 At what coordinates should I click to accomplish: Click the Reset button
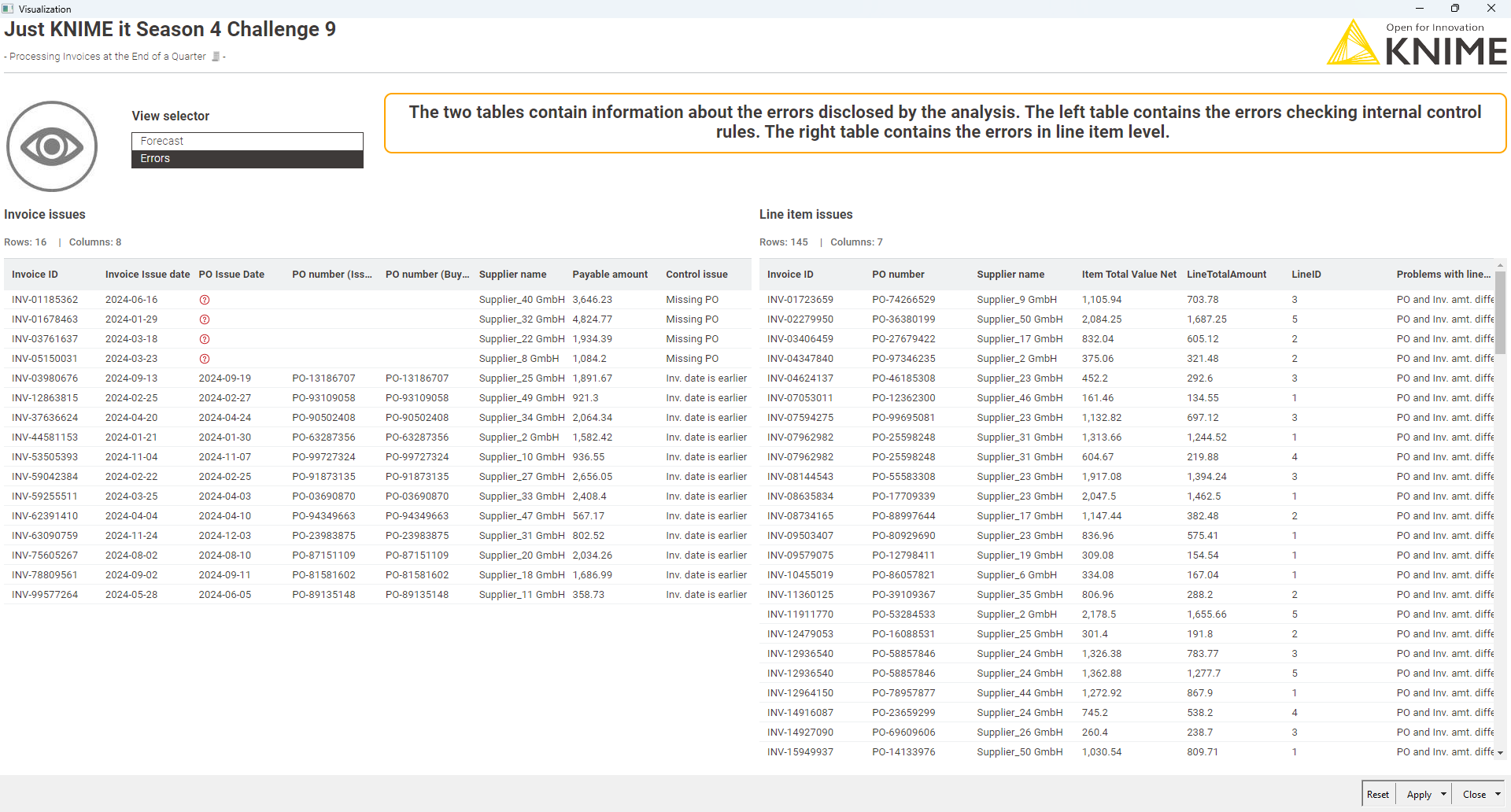[1378, 795]
